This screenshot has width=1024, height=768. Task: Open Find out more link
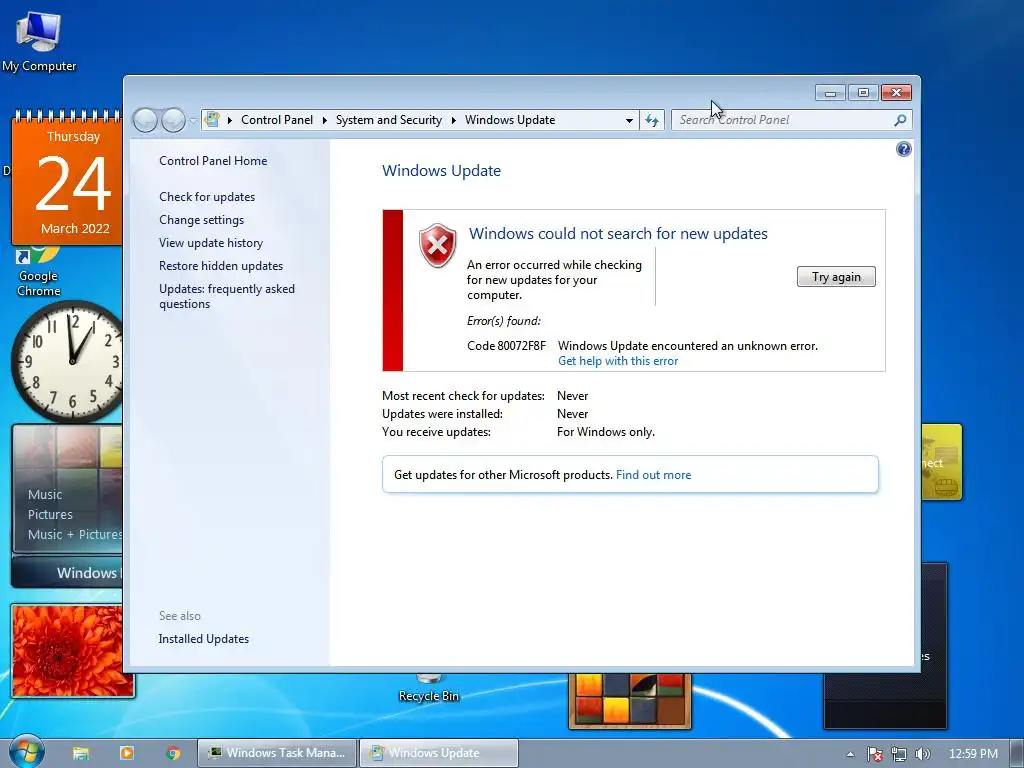[653, 475]
